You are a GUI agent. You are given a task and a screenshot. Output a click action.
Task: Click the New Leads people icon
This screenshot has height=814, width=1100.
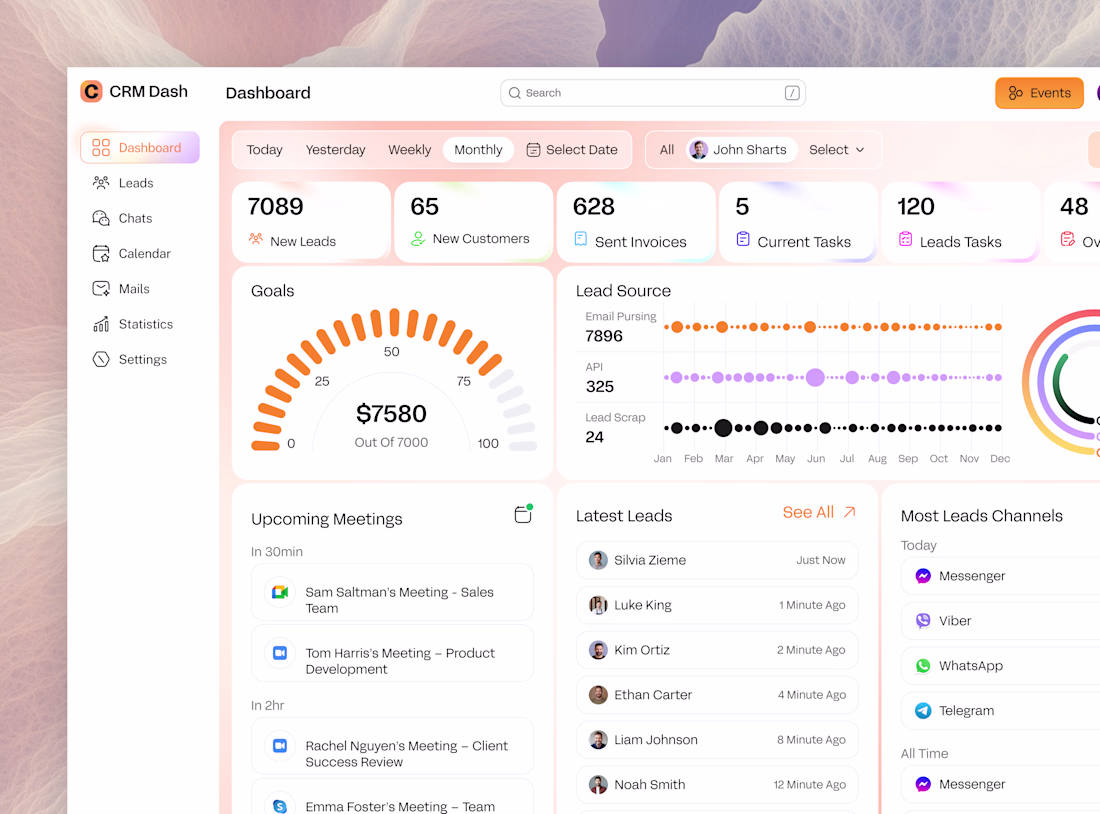(x=255, y=239)
